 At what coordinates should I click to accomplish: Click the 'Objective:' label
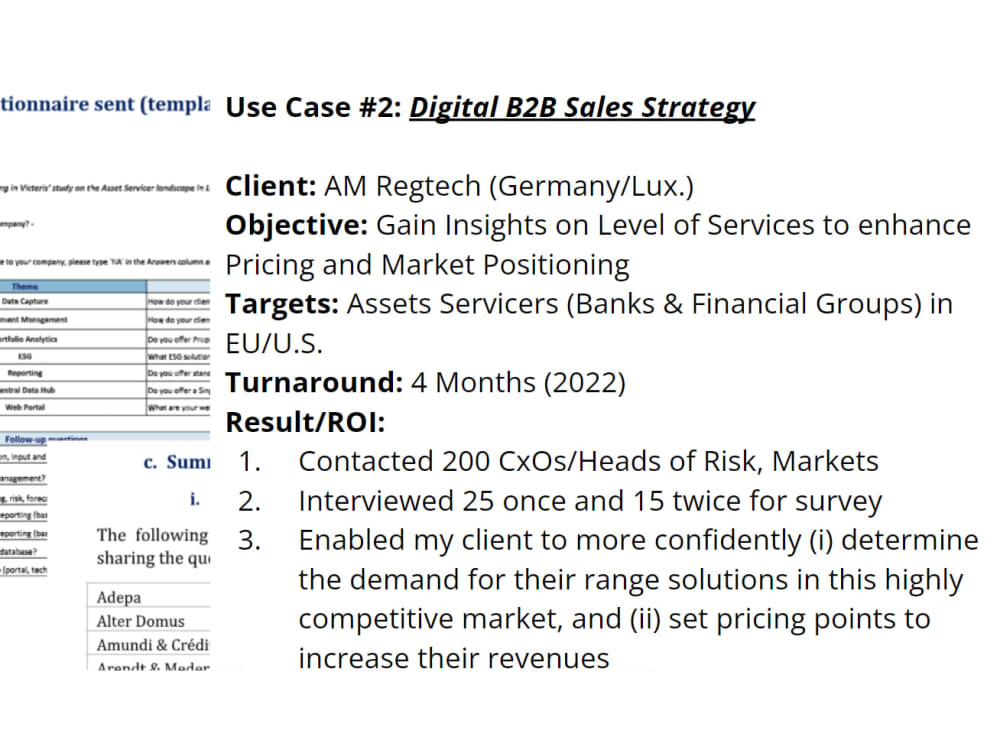coord(297,226)
